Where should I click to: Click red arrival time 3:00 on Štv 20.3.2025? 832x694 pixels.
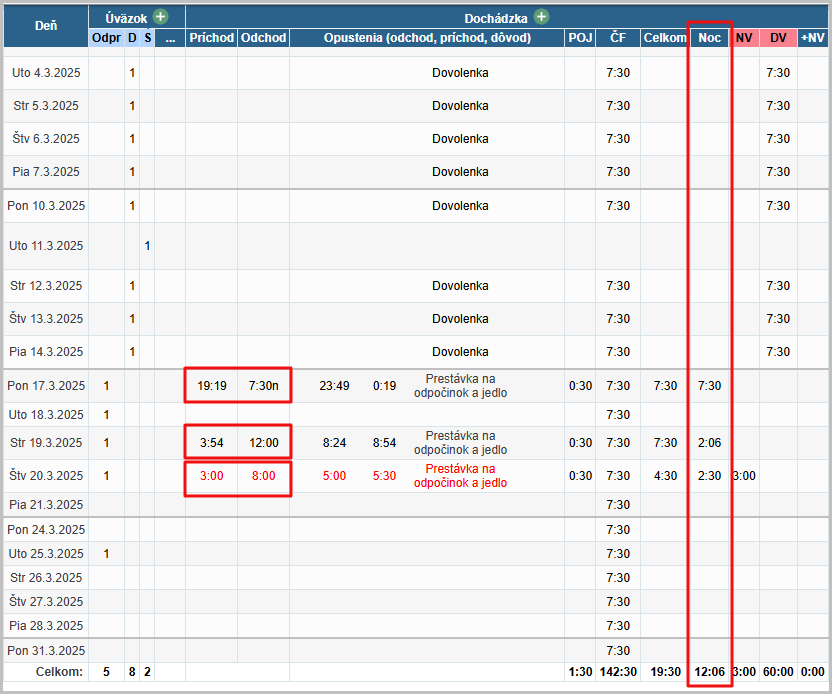pyautogui.click(x=212, y=476)
